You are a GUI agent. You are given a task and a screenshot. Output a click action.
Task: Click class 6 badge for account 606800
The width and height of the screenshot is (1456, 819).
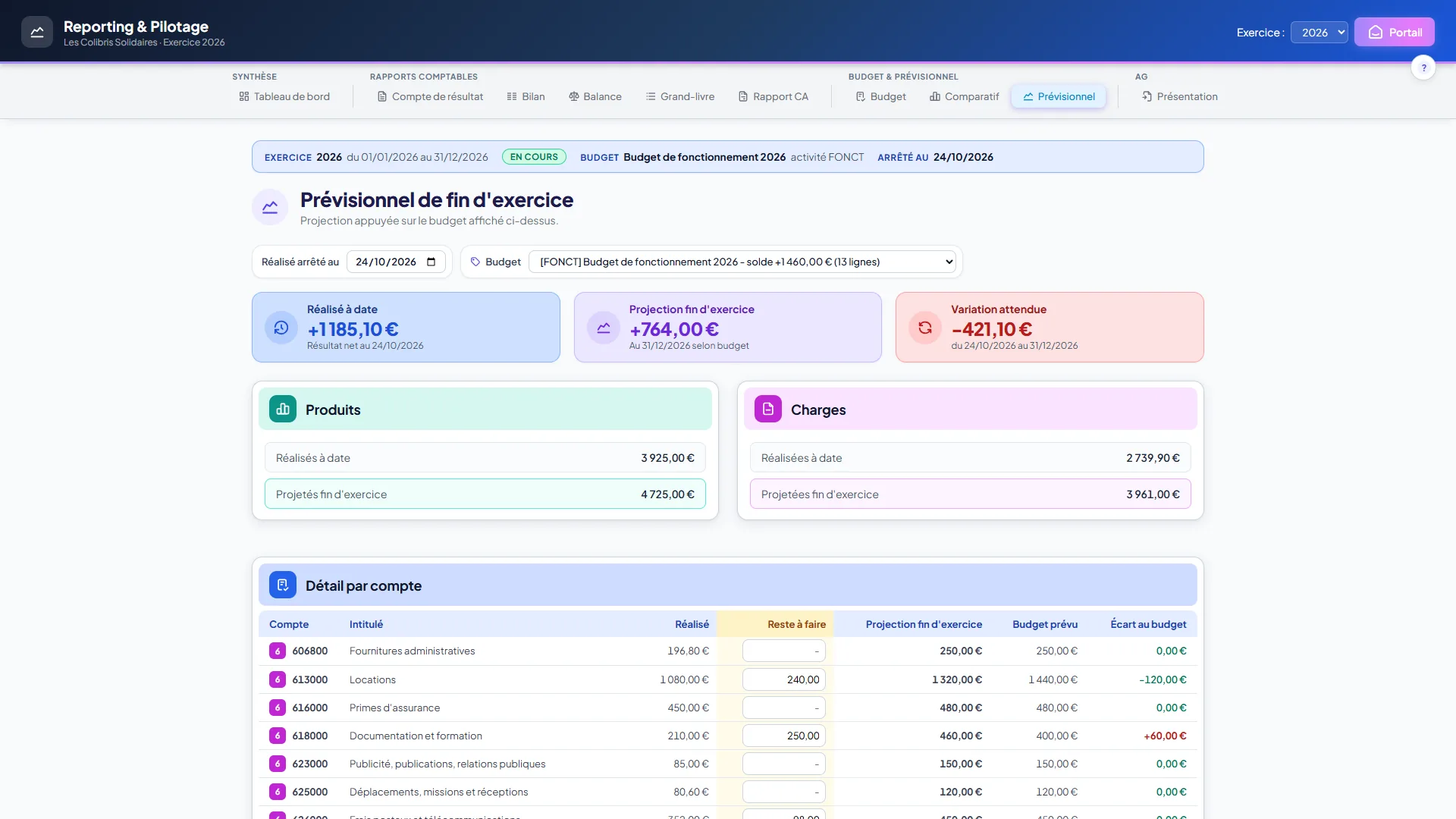278,651
